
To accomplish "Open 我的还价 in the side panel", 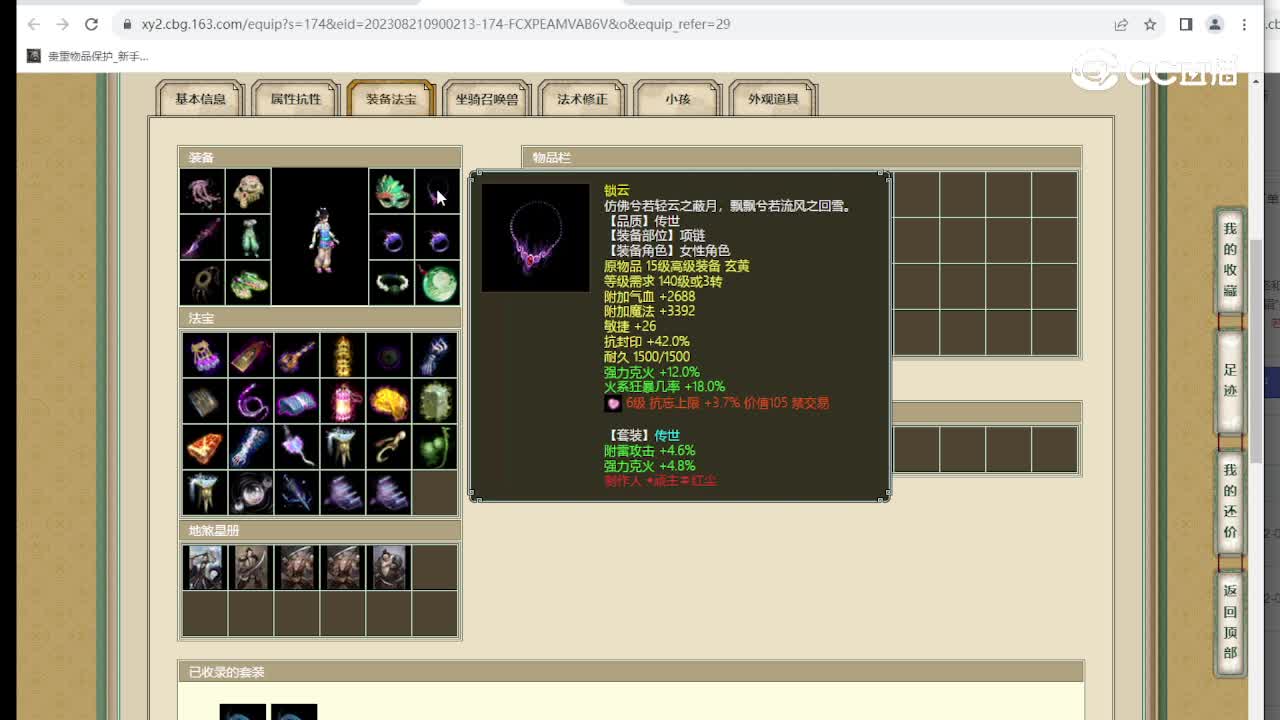I will [x=1230, y=500].
